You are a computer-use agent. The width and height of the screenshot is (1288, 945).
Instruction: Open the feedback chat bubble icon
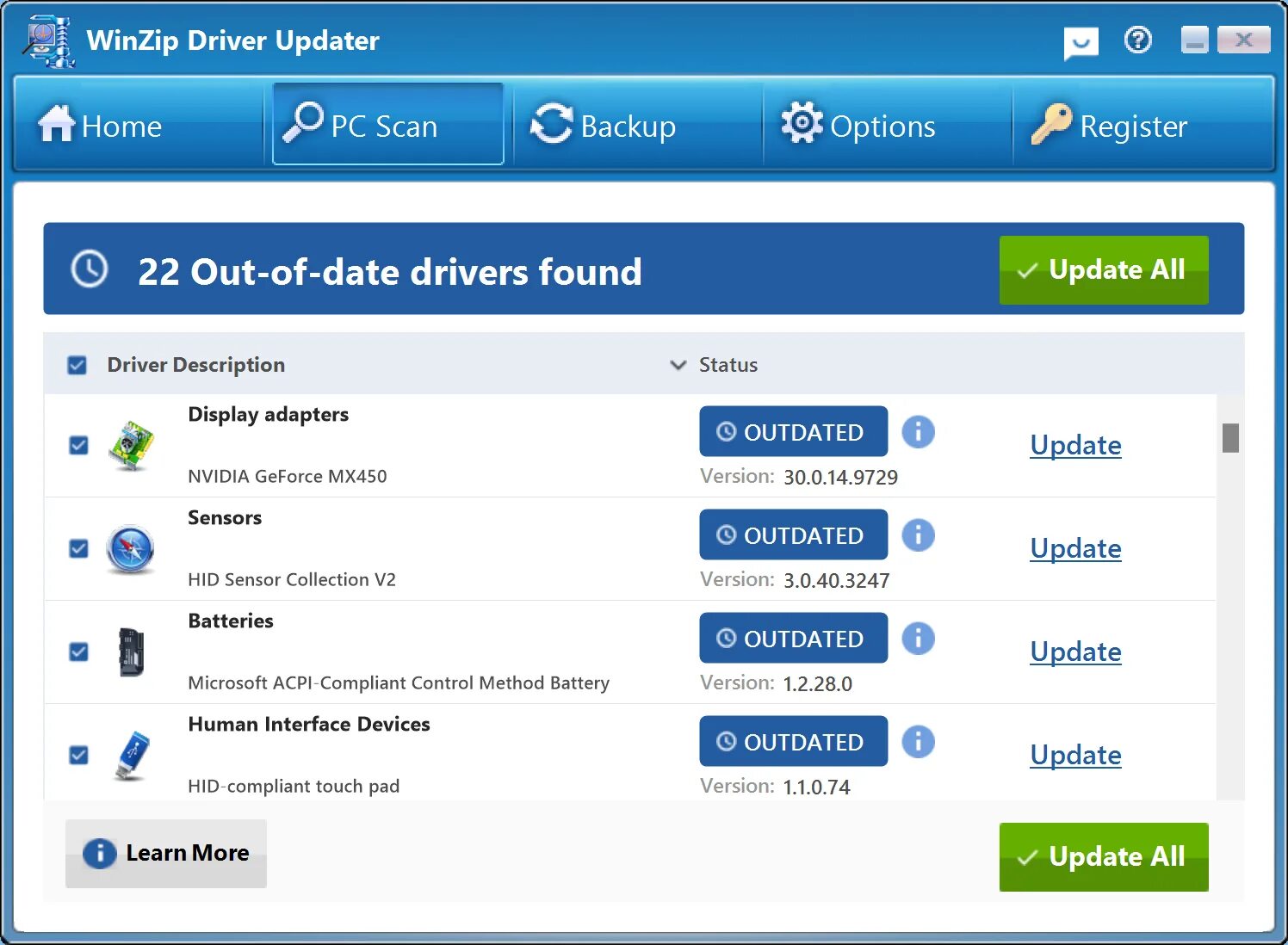click(1081, 42)
